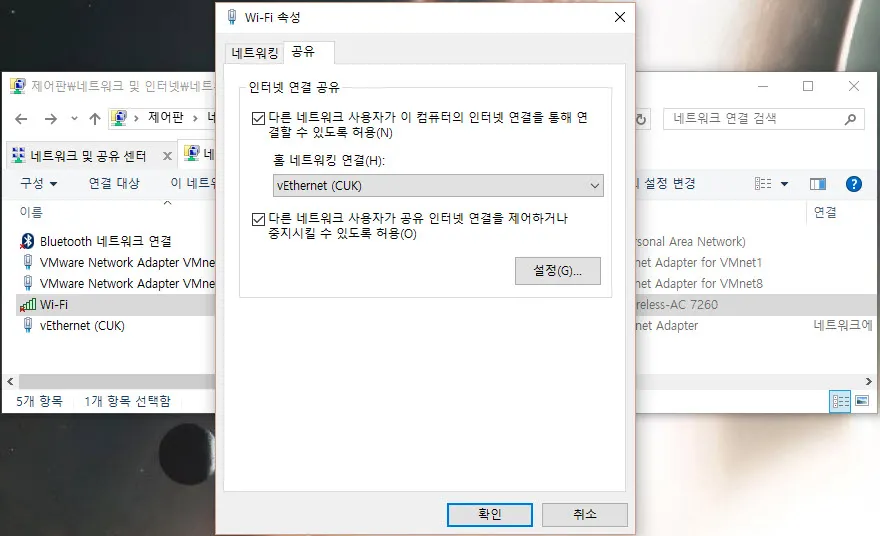Go back in the network connections window
This screenshot has width=880, height=536.
pos(21,118)
